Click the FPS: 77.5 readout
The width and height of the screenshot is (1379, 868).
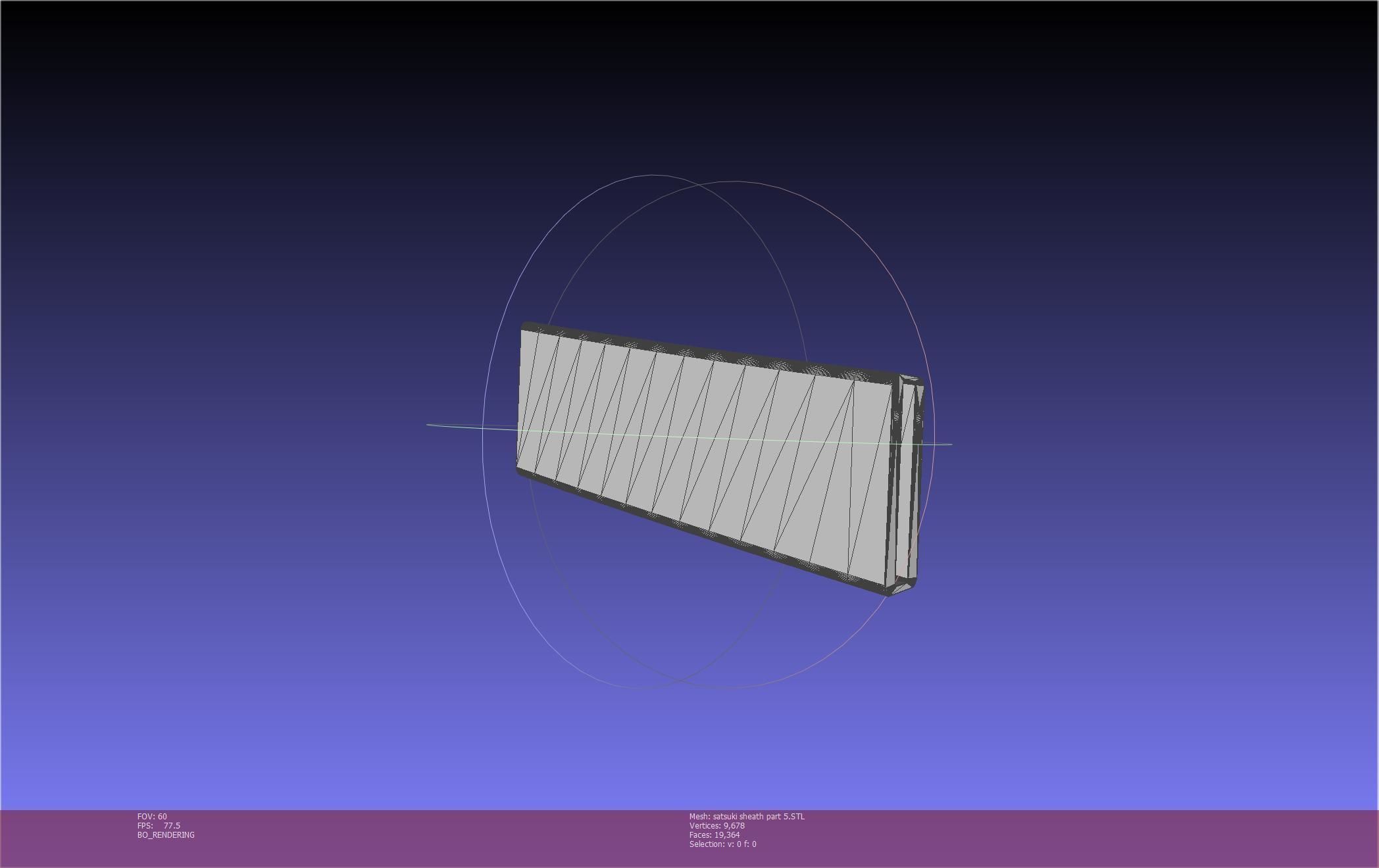159,825
